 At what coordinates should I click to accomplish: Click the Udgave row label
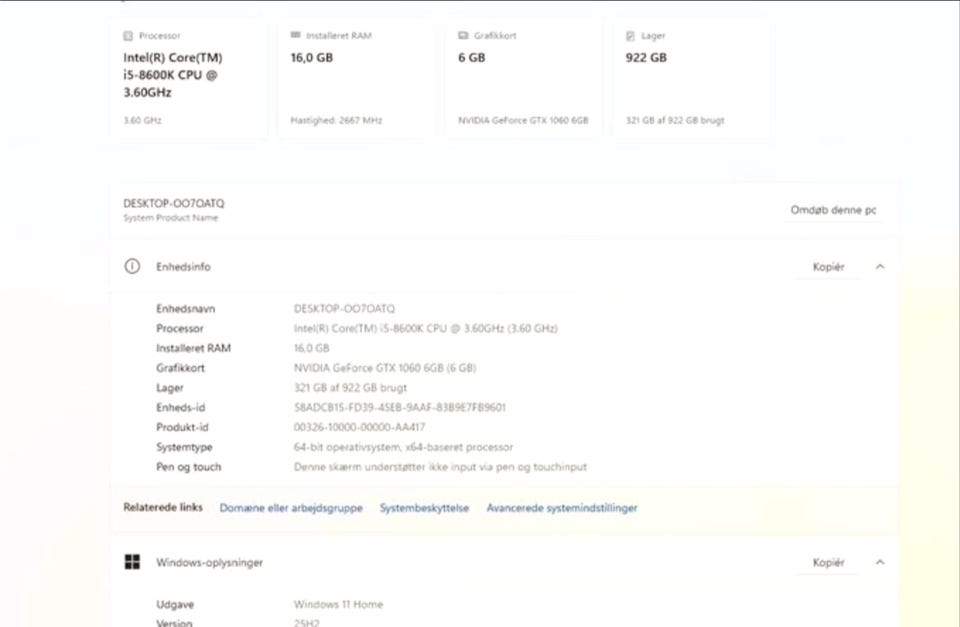[175, 605]
